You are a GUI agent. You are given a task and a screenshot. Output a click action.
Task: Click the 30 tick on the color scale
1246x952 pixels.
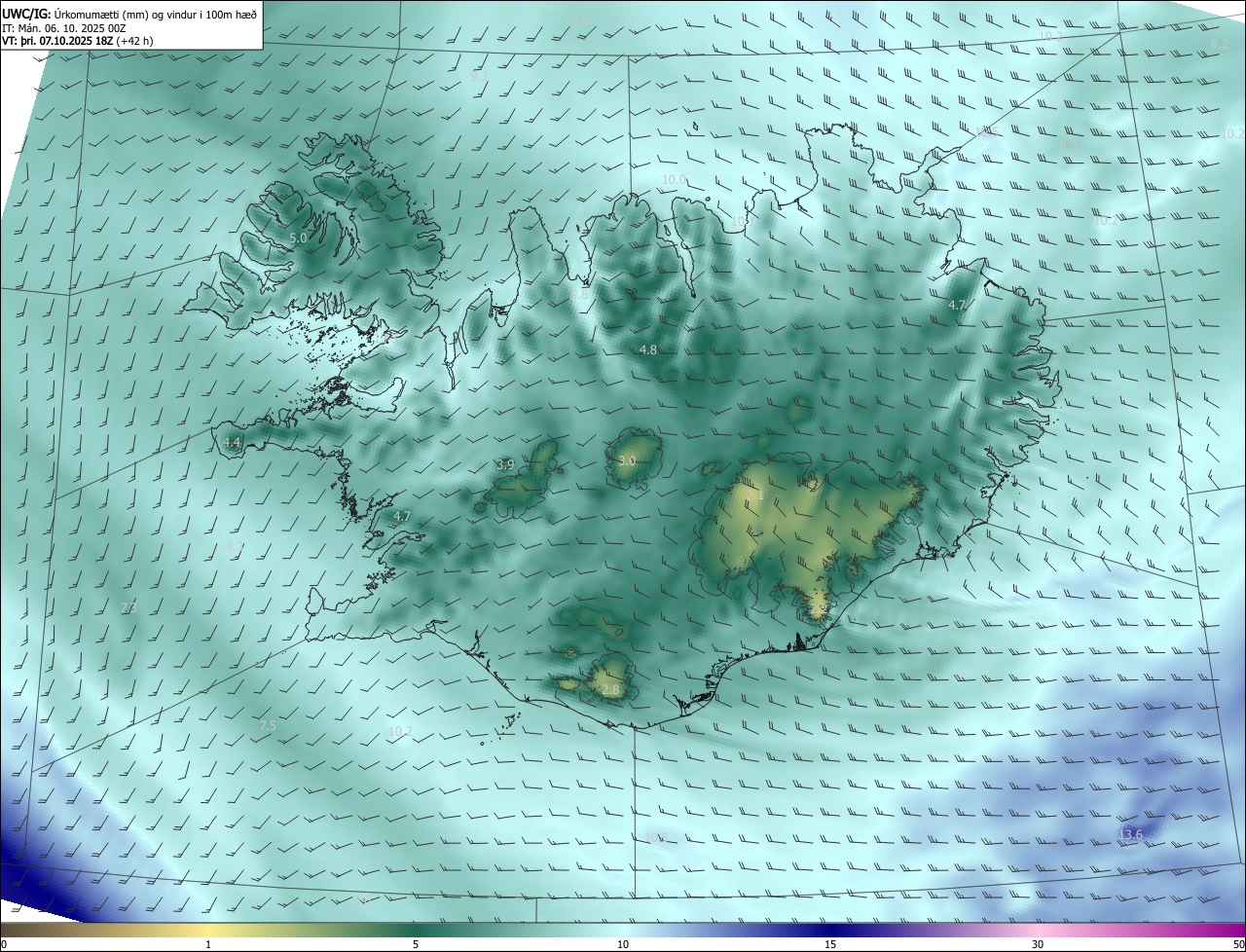coord(1038,944)
